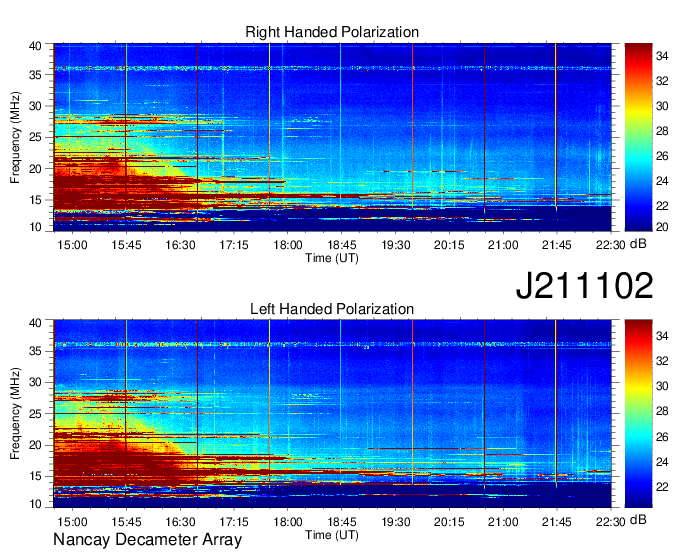Click the "Nancay Decameter Array" caption
Screen dimensions: 680x552
147,539
